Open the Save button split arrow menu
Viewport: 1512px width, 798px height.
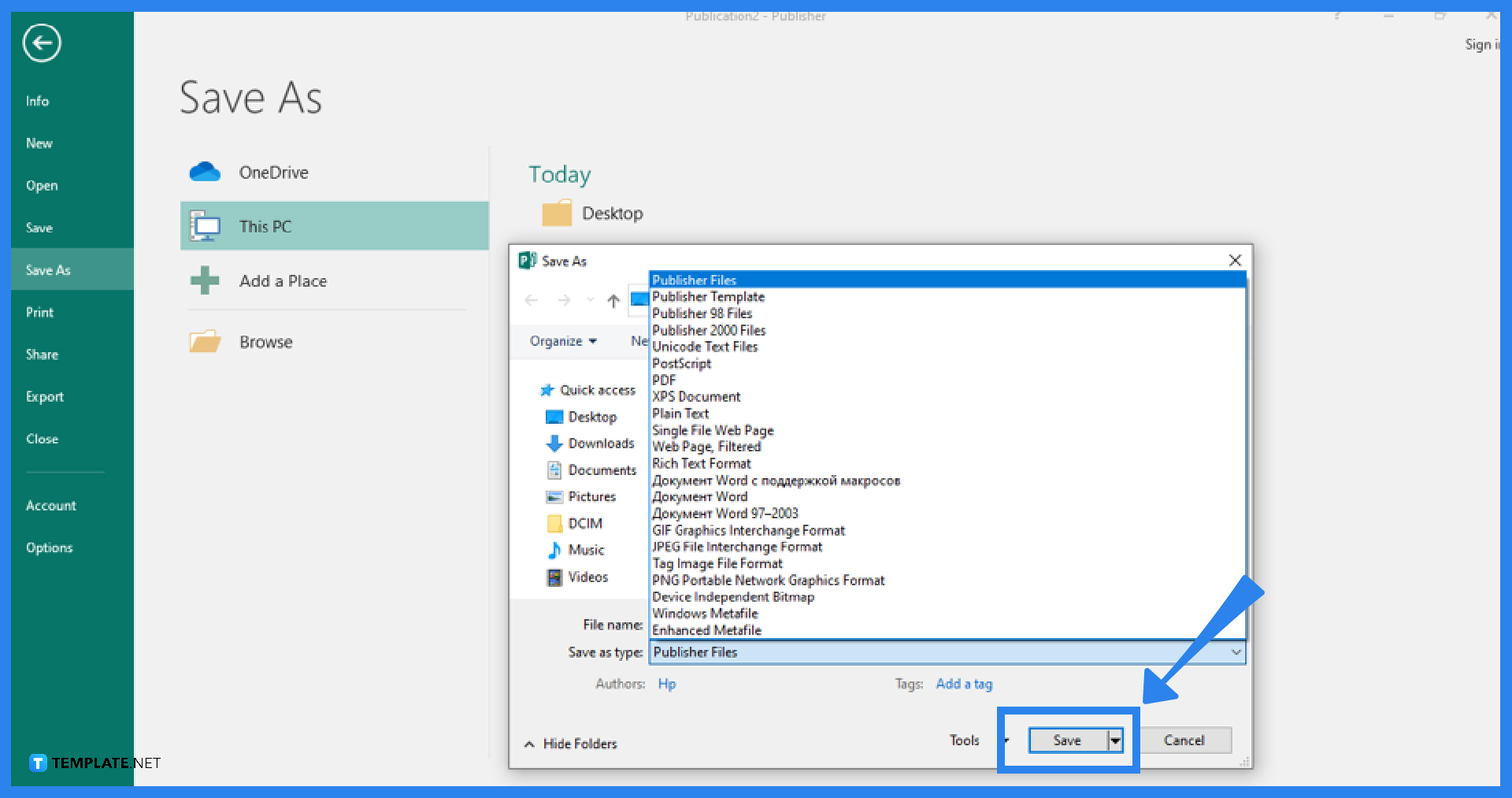tap(1115, 740)
